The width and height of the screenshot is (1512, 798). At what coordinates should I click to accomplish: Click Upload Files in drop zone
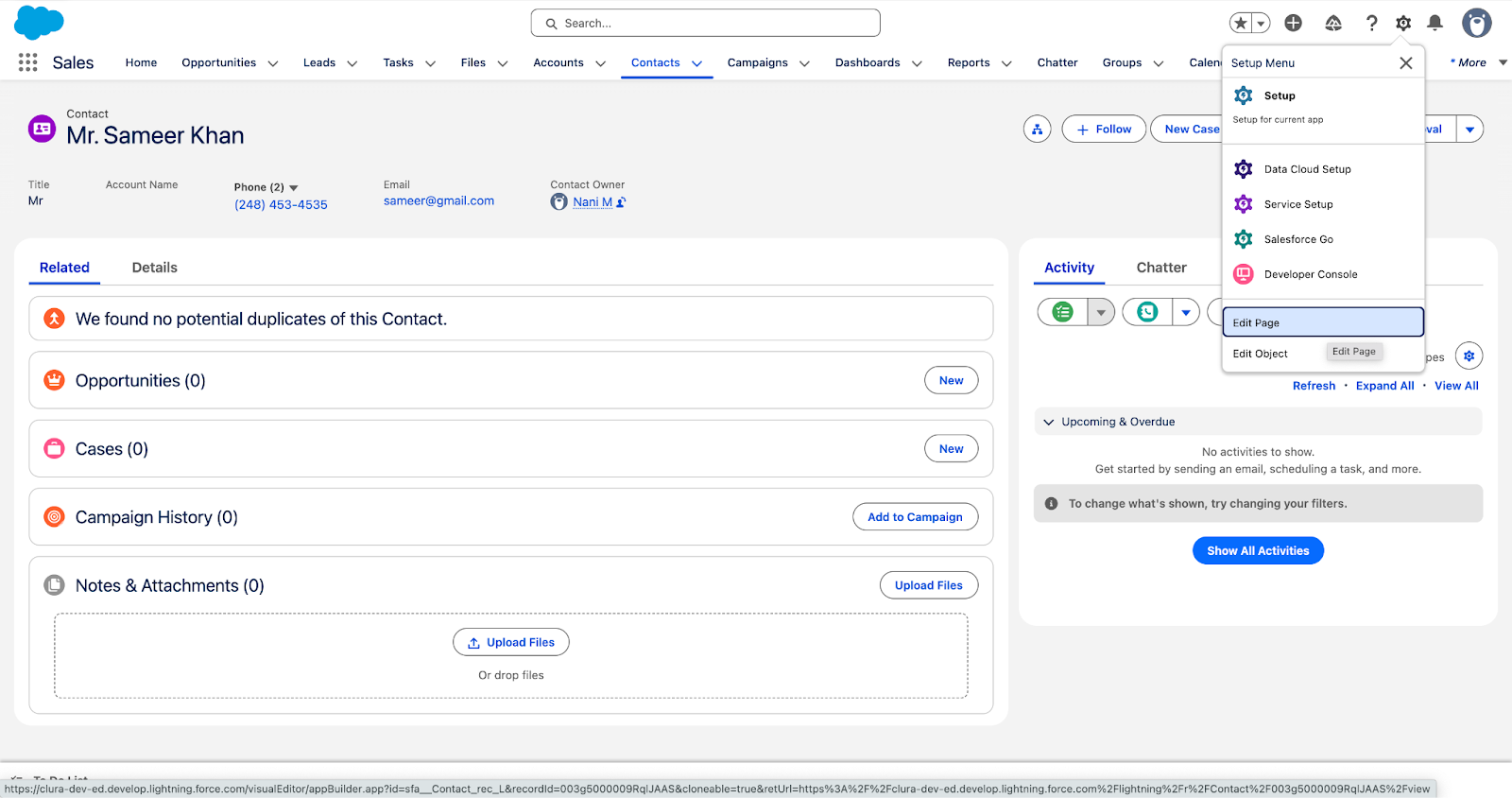511,642
